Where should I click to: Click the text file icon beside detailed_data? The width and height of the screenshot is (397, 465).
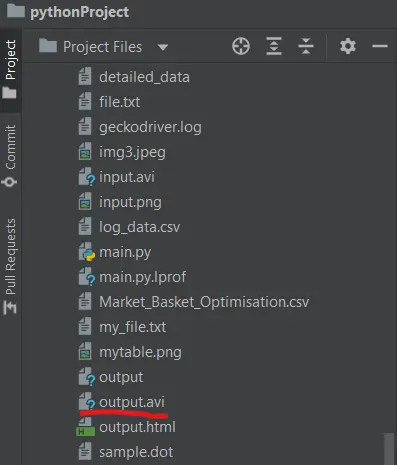pyautogui.click(x=85, y=76)
